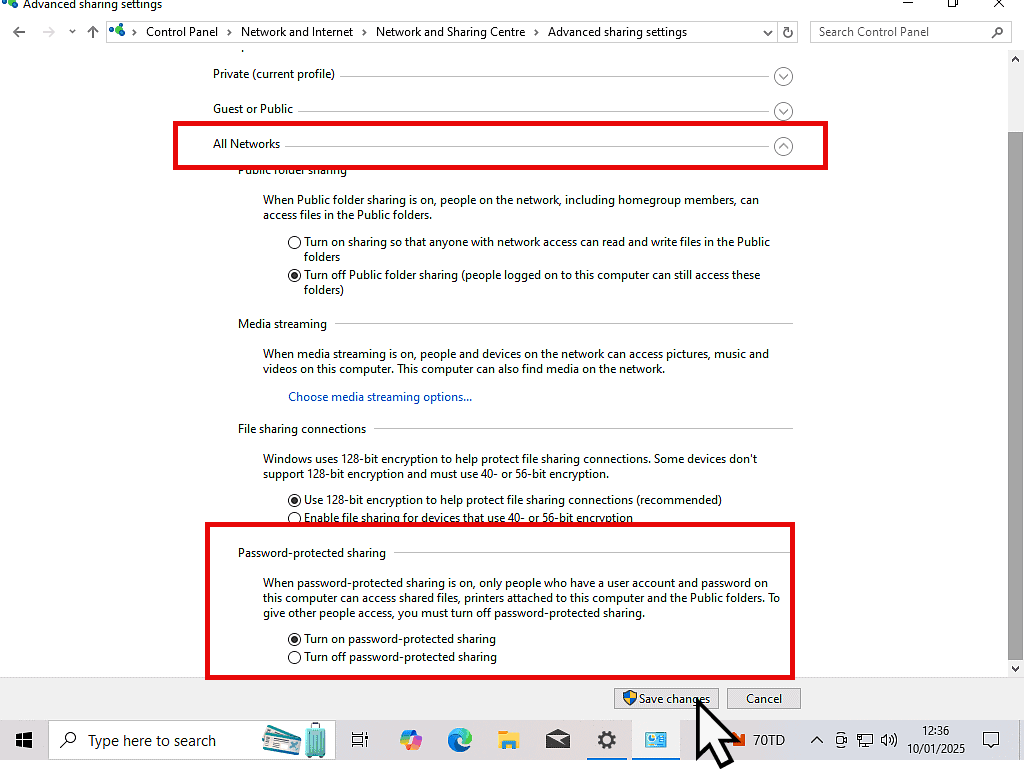Open the Mail app on taskbar

[x=558, y=740]
